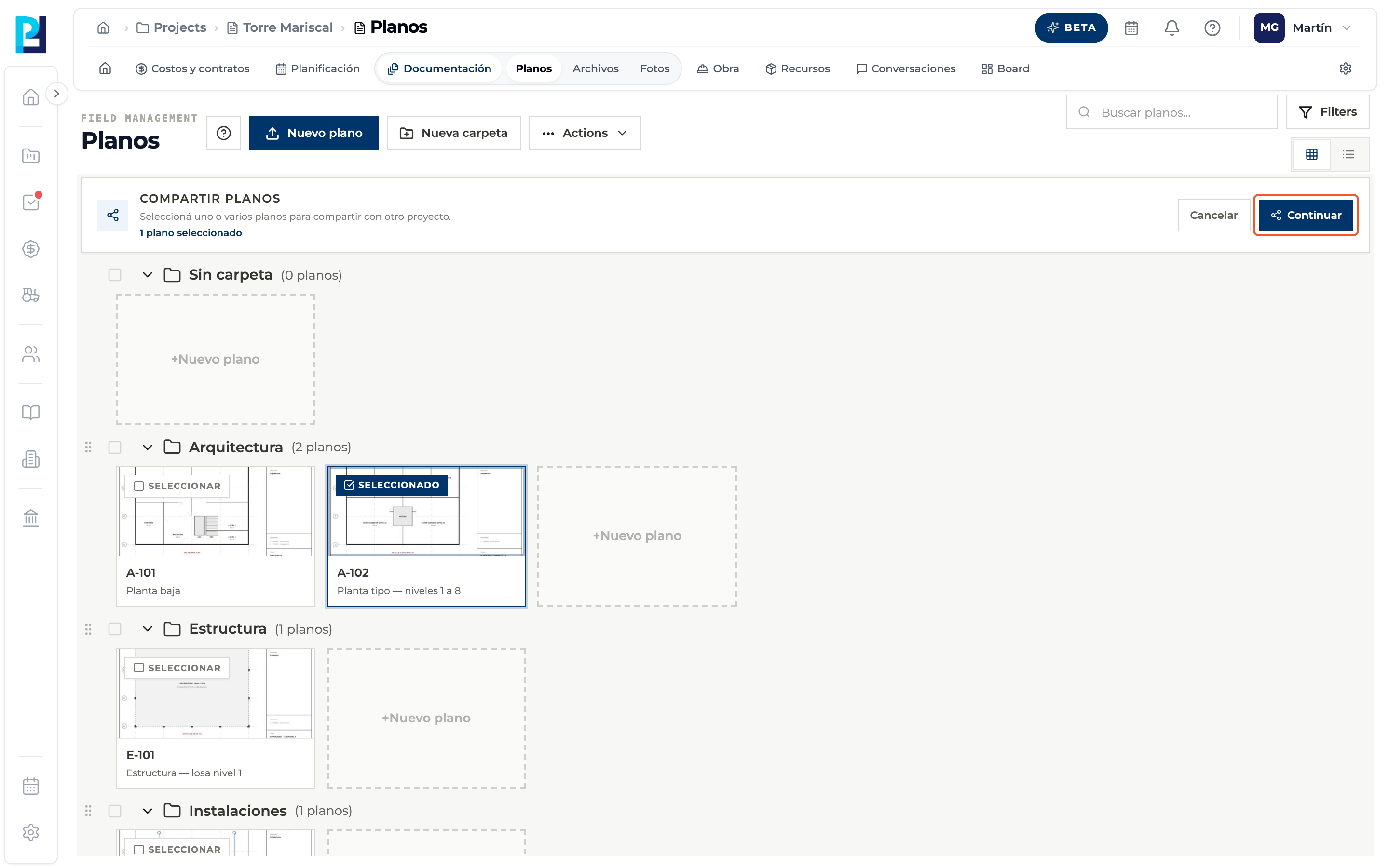Open help icon in top bar
The width and height of the screenshot is (1389, 868).
(1212, 27)
